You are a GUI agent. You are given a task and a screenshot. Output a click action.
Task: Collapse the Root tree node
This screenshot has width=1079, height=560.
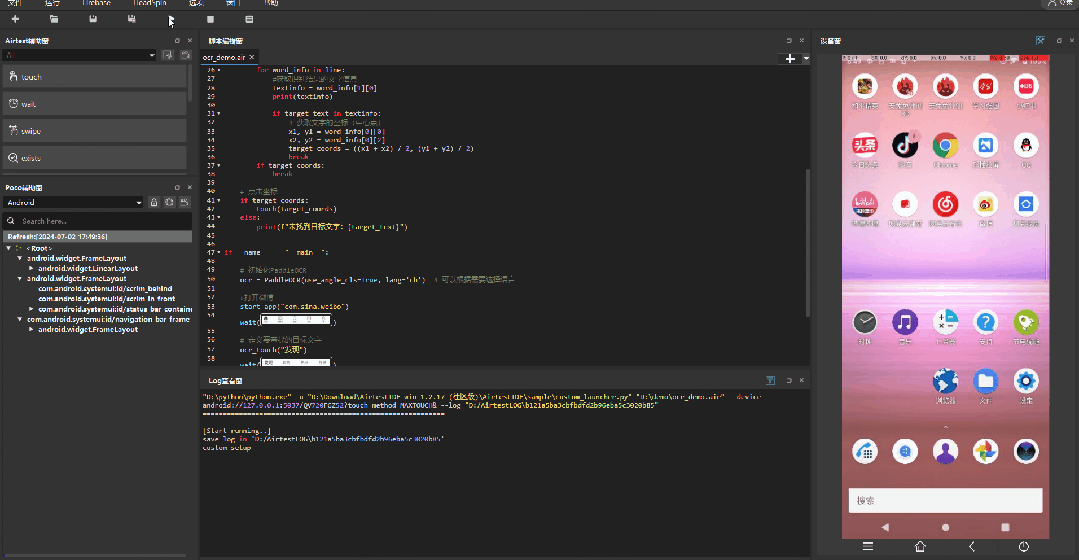click(x=9, y=248)
